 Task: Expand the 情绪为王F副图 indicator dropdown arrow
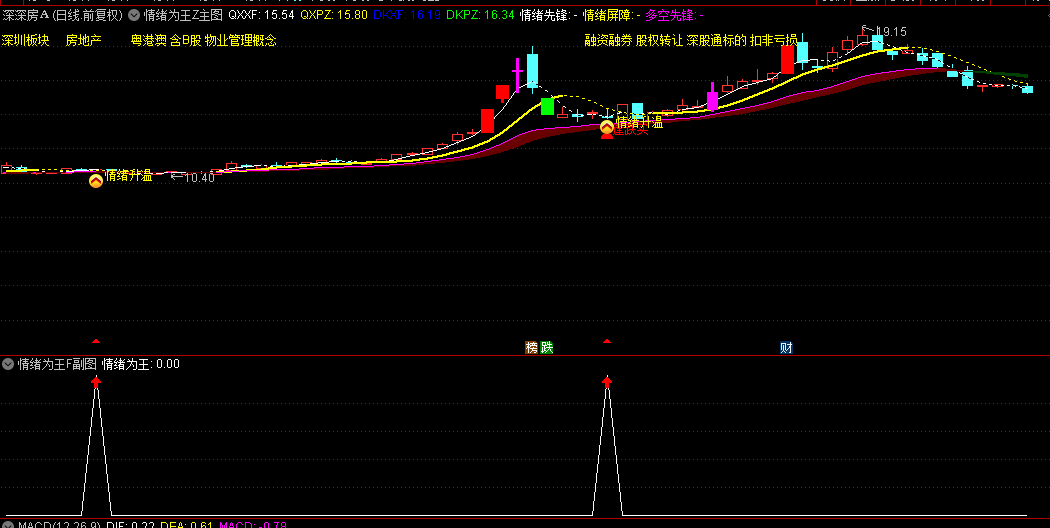[8, 365]
